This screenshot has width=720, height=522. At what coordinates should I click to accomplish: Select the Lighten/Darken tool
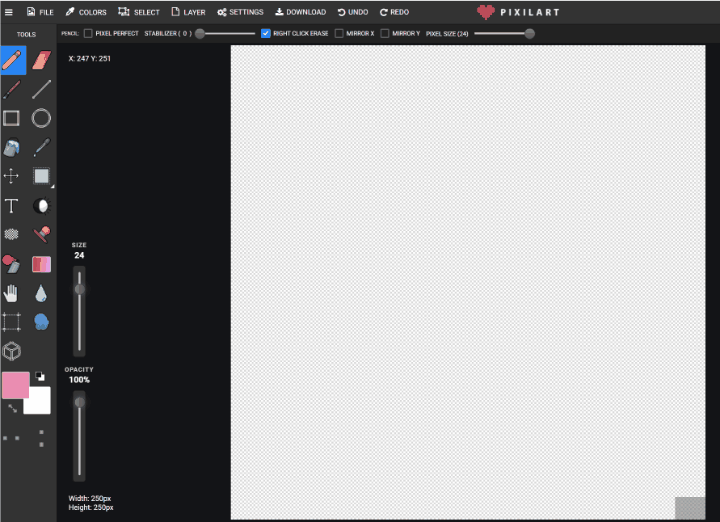coord(42,206)
